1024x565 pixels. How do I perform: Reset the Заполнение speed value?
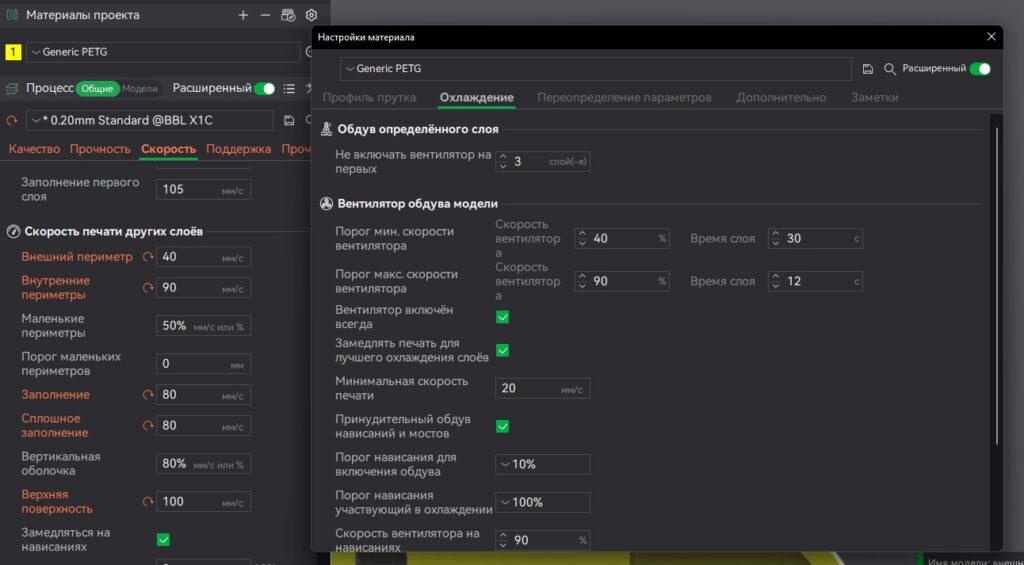click(x=148, y=395)
